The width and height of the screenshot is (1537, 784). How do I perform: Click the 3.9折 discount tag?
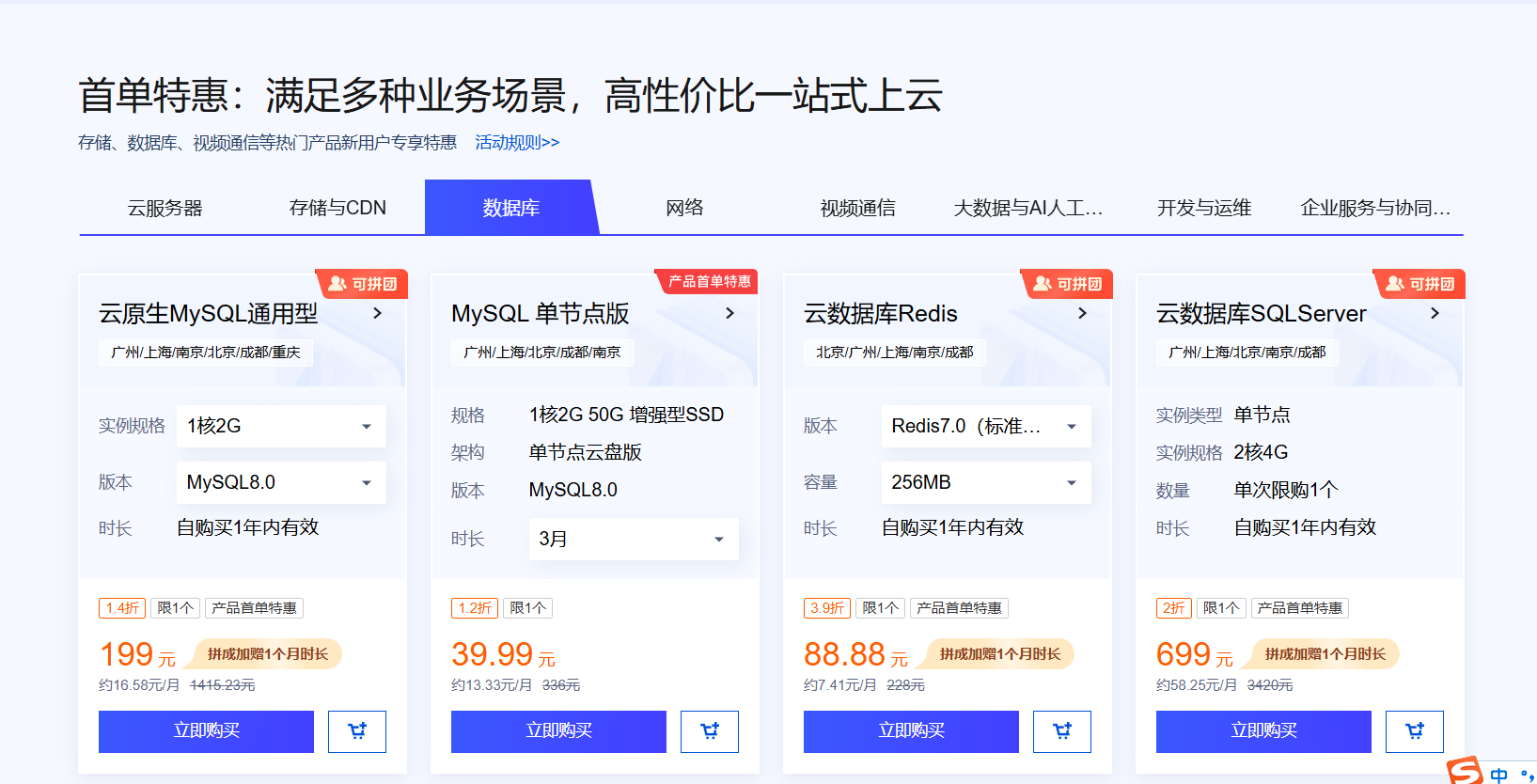tap(827, 608)
